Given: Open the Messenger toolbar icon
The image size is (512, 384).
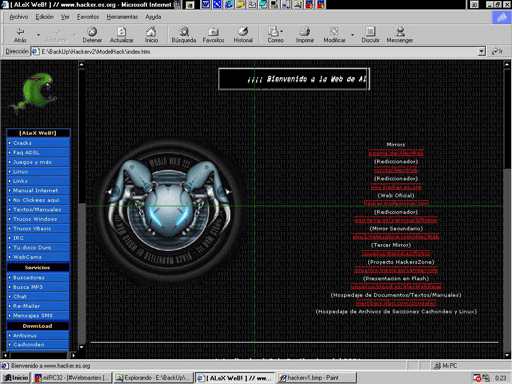Looking at the screenshot, I should coord(400,32).
